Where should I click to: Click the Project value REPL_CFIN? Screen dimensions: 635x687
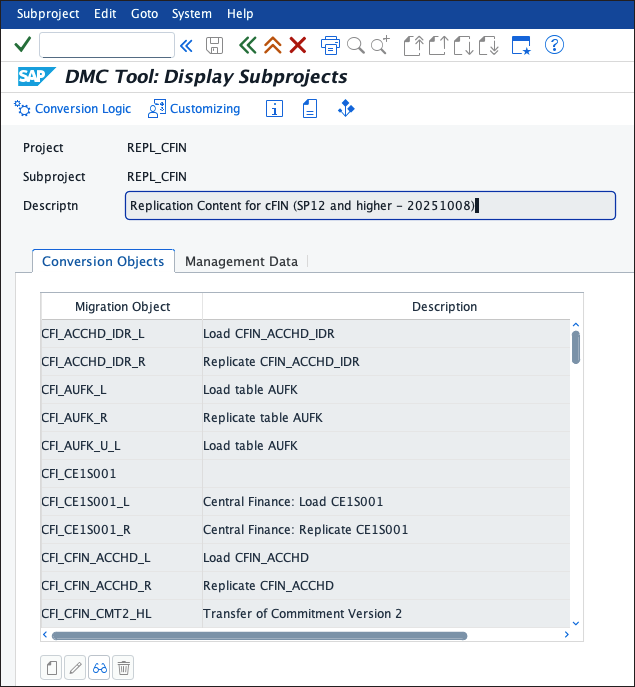157,148
